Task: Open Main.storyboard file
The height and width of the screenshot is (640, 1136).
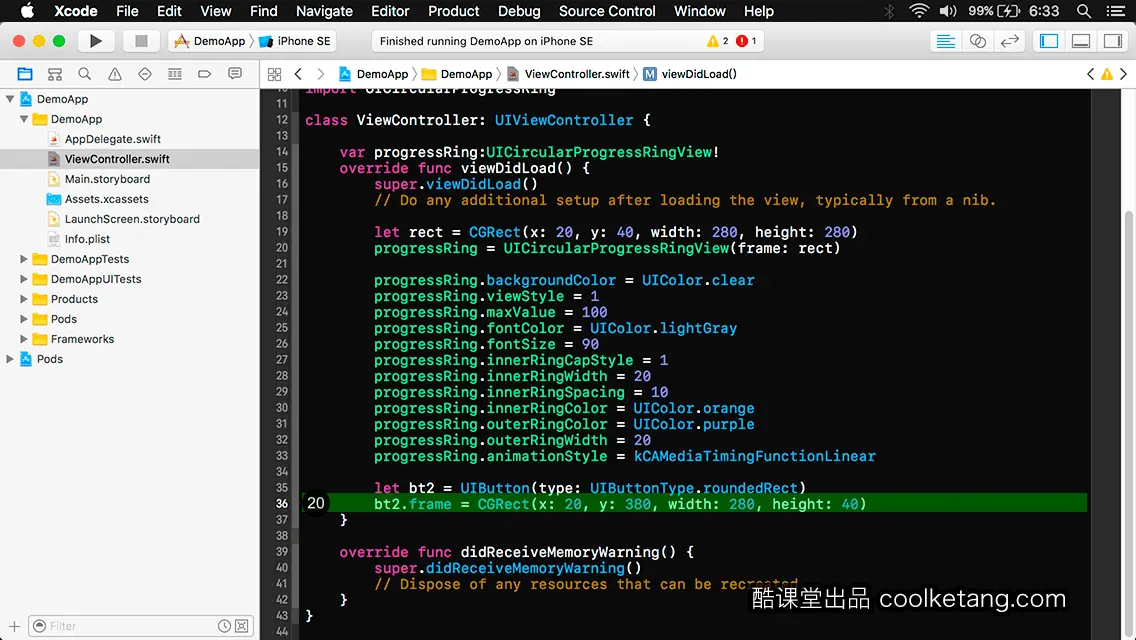Action: click(107, 179)
